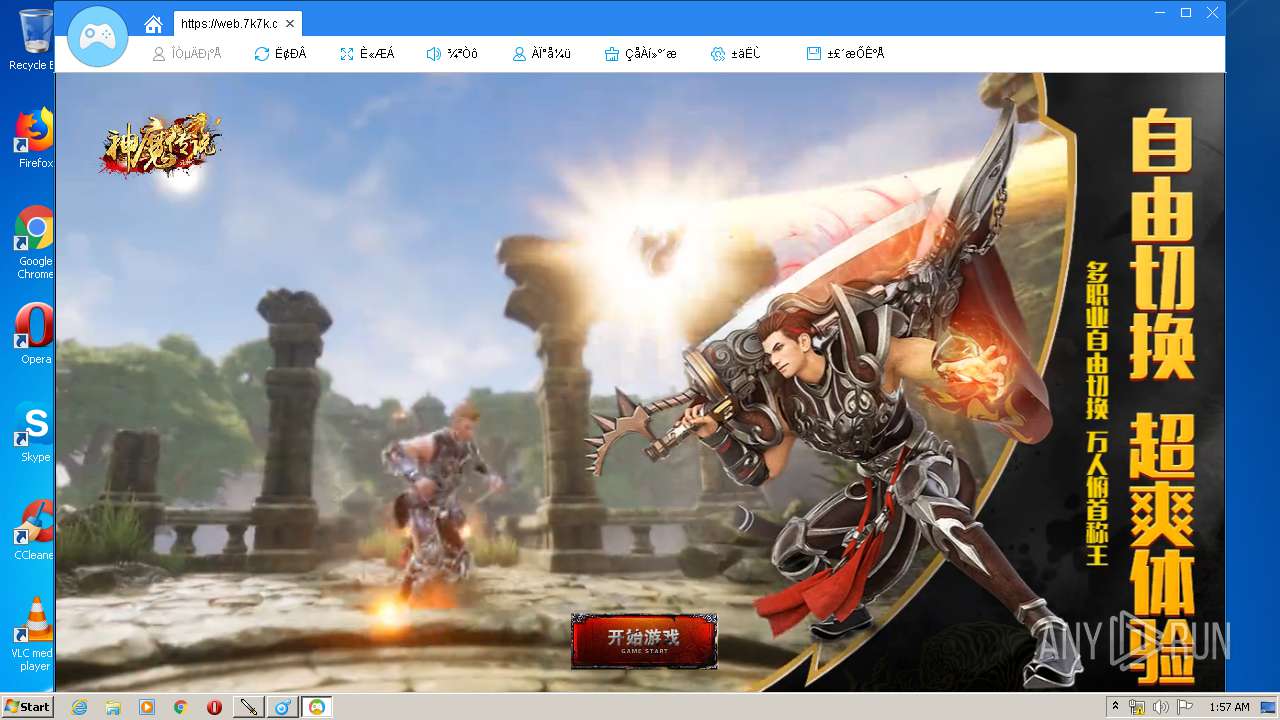The height and width of the screenshot is (720, 1280).
Task: Open the Windows Start menu
Action: (27, 707)
